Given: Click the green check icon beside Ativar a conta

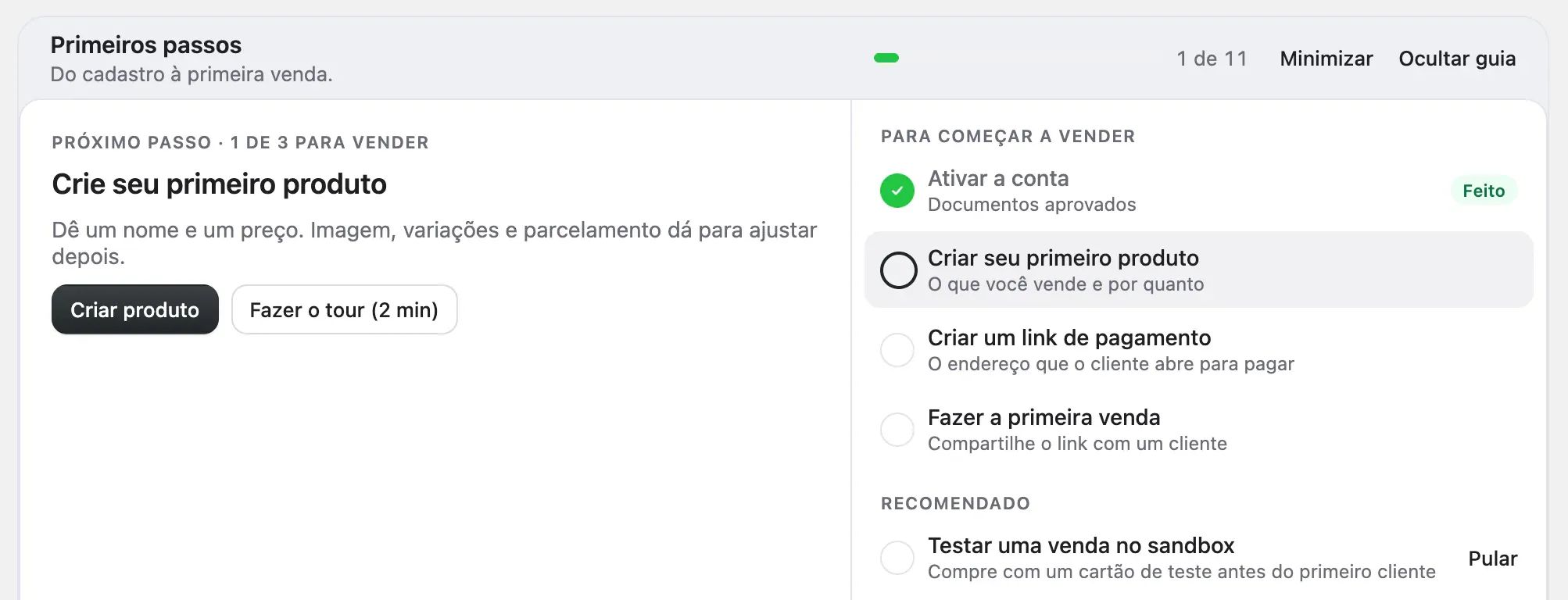Looking at the screenshot, I should tap(897, 191).
